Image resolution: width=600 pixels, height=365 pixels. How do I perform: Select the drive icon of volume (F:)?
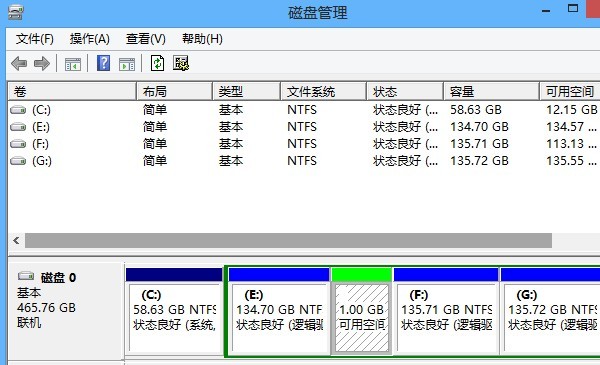[x=18, y=144]
